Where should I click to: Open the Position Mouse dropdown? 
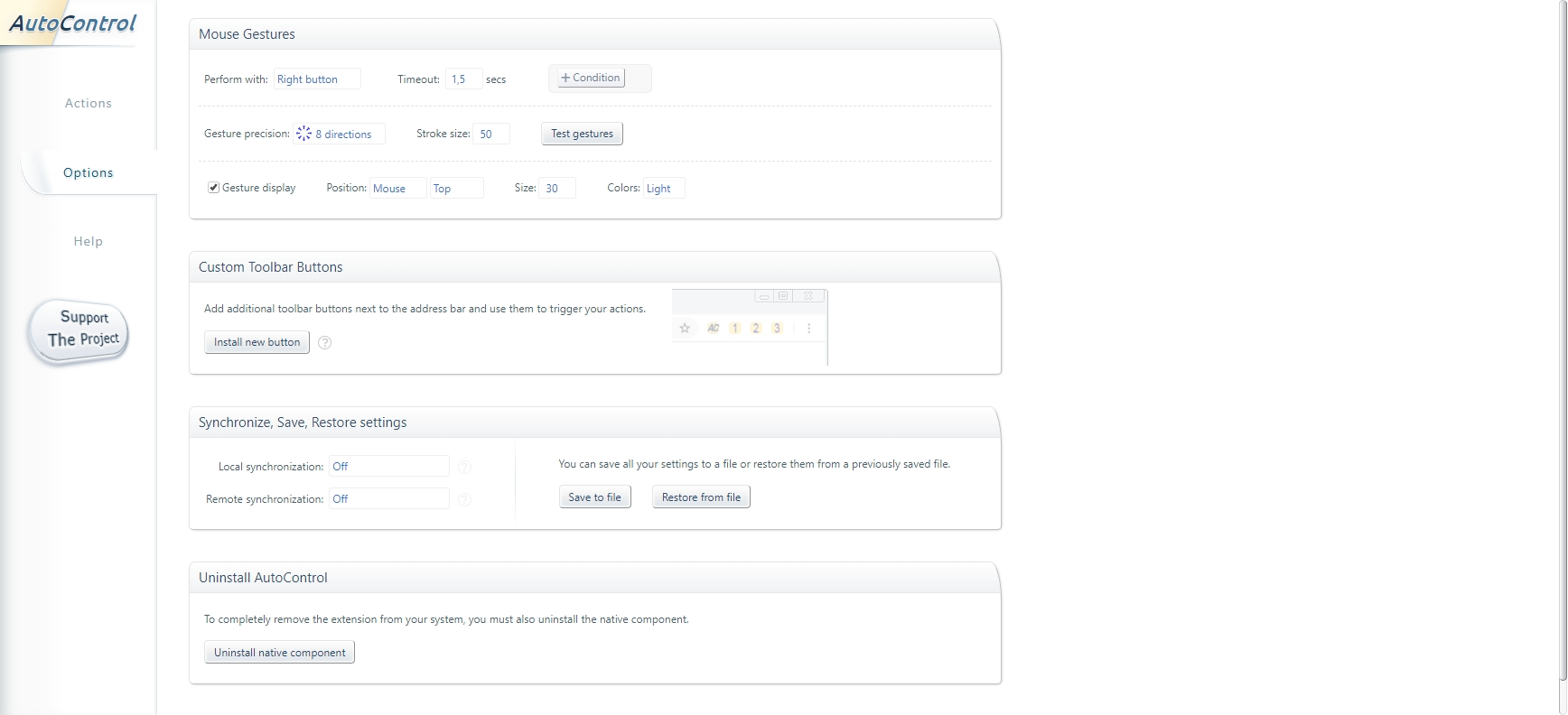pyautogui.click(x=398, y=188)
